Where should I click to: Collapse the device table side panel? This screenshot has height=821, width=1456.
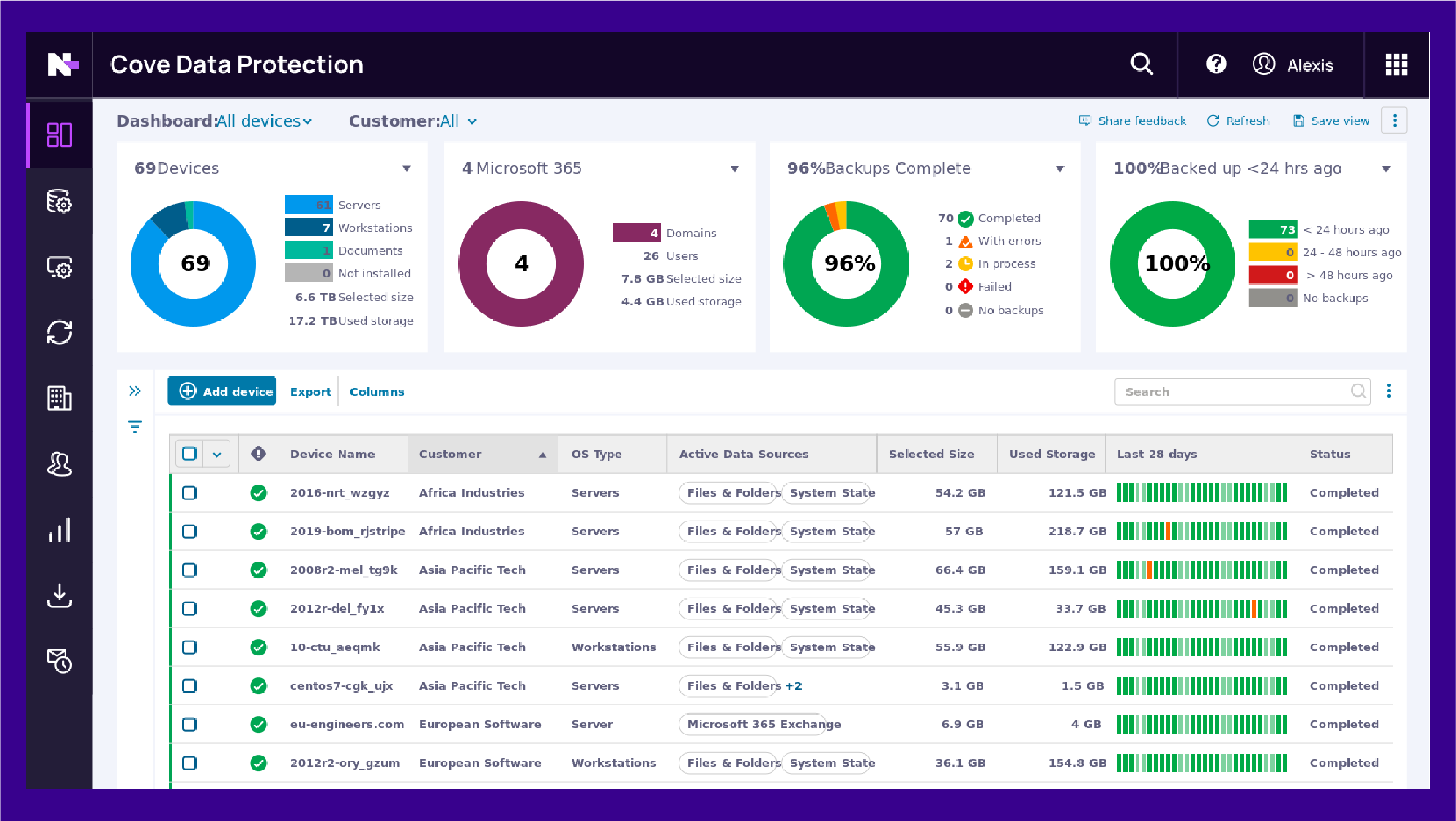[135, 390]
